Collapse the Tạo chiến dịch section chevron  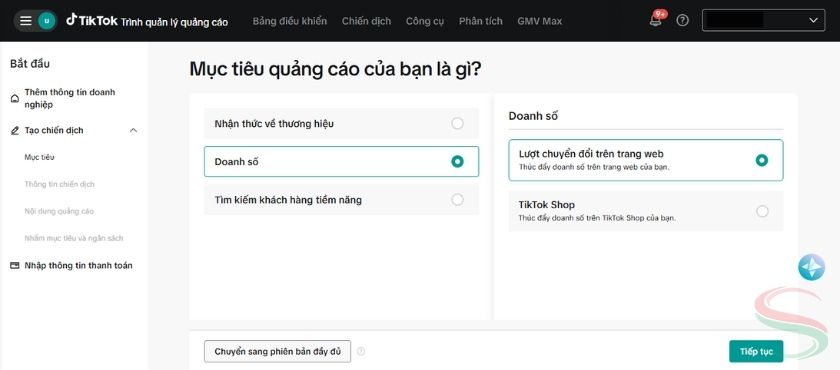134,130
